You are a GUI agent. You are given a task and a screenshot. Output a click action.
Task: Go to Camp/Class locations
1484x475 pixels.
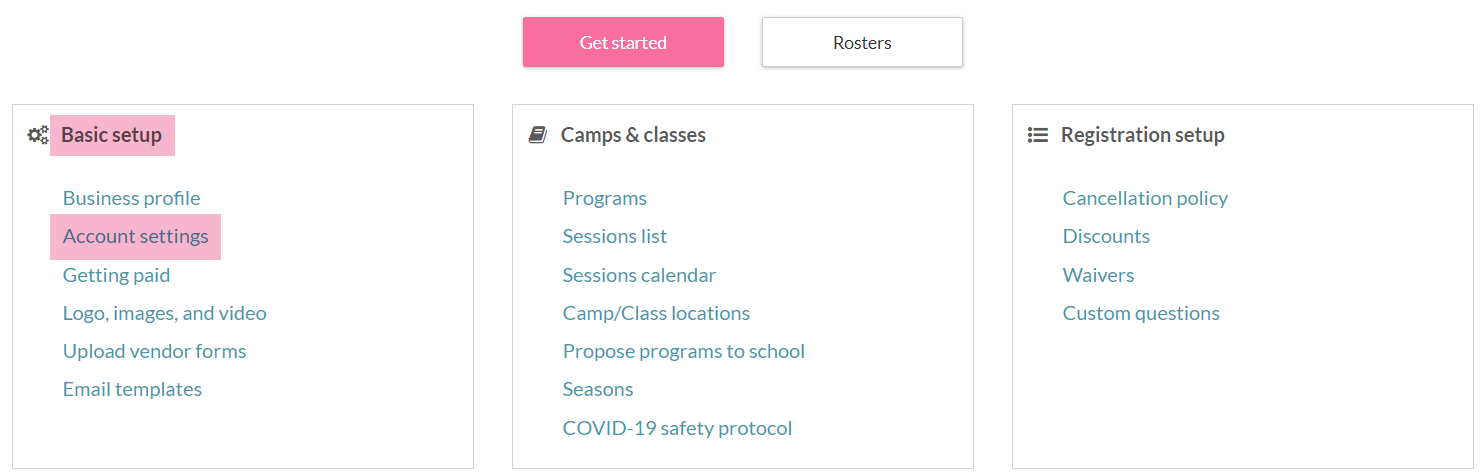coord(657,313)
